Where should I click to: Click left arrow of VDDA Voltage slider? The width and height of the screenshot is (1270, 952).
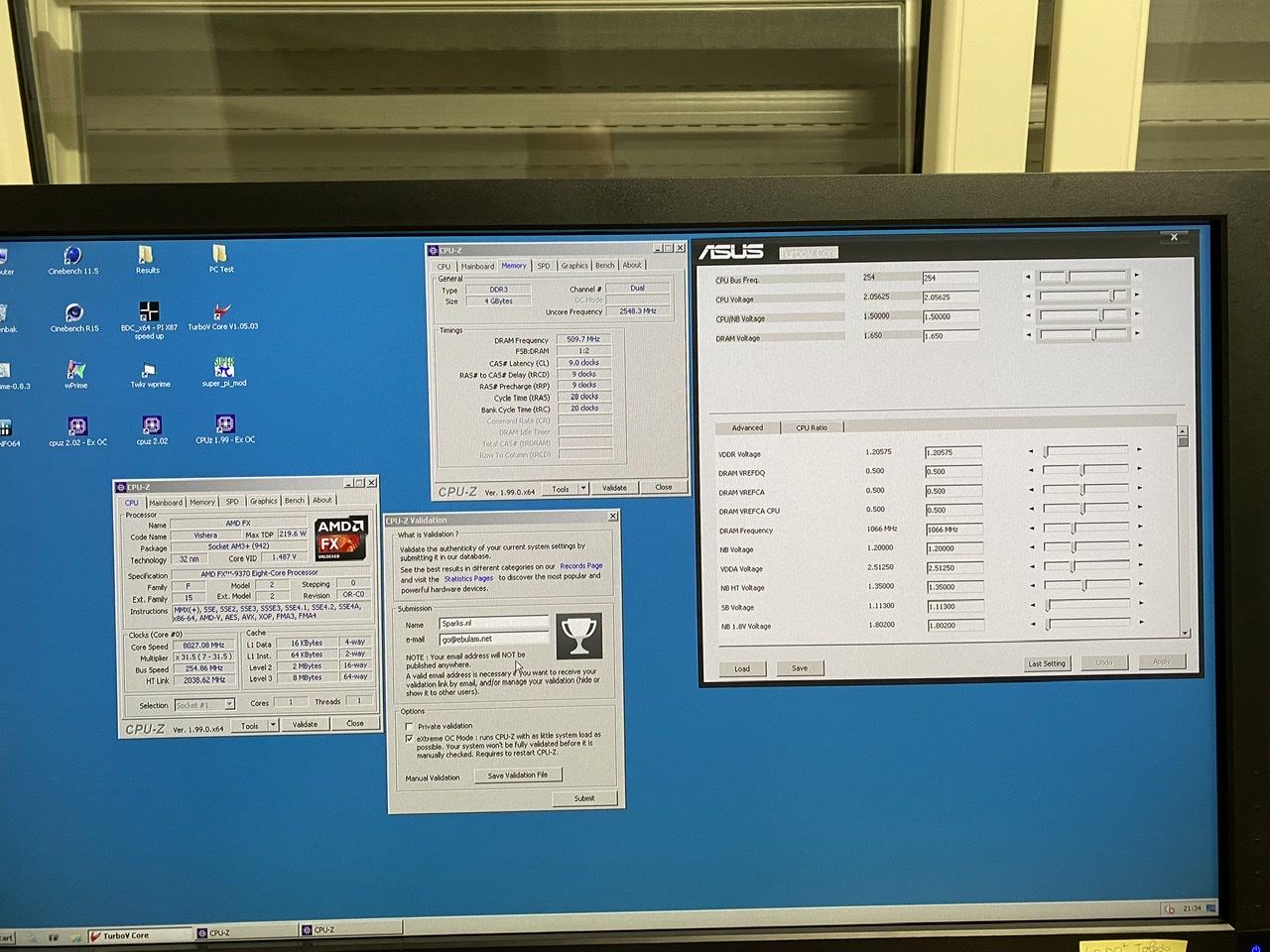[x=1031, y=567]
